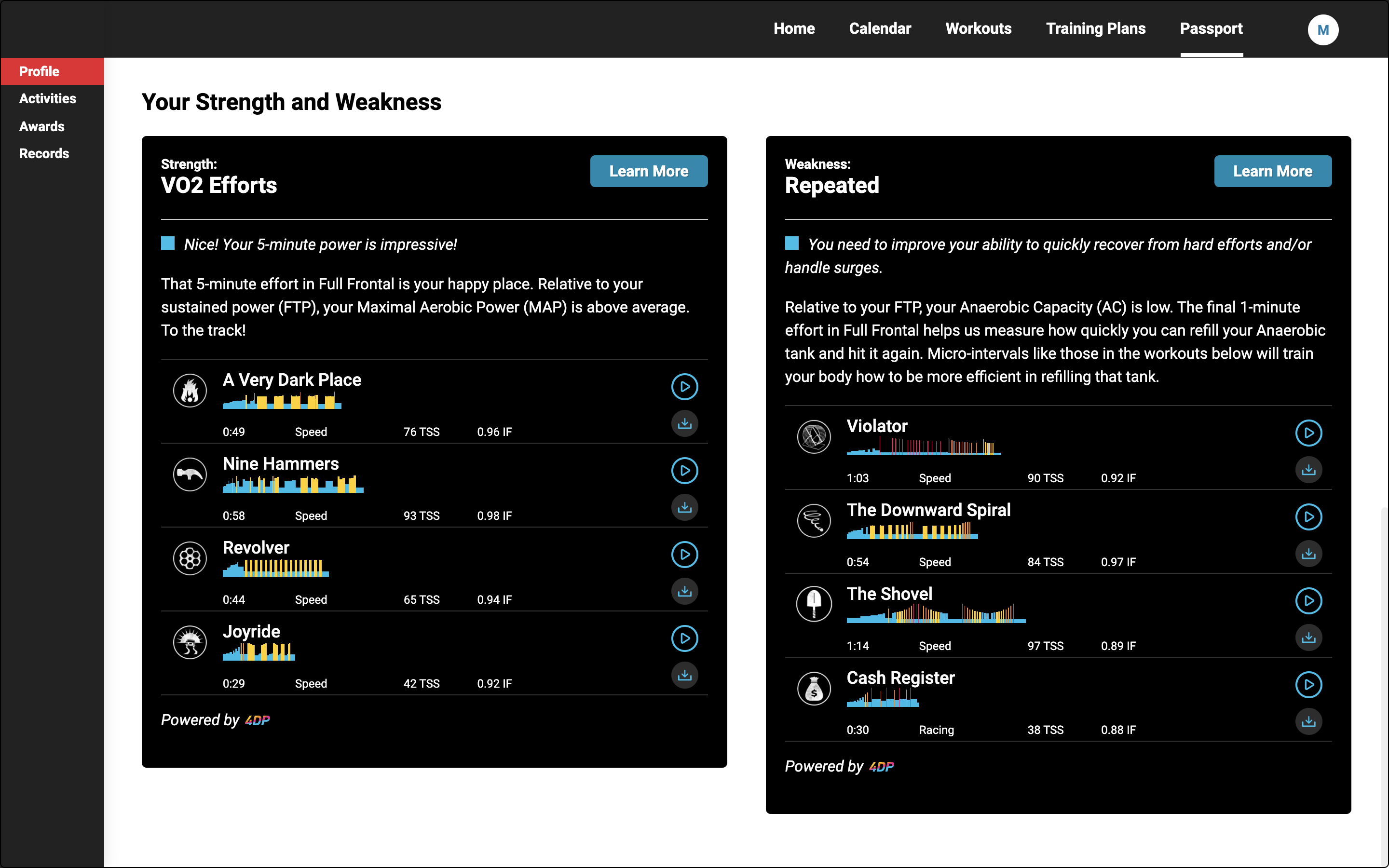Download the Cash Register workout
Viewport: 1389px width, 868px height.
1308,721
